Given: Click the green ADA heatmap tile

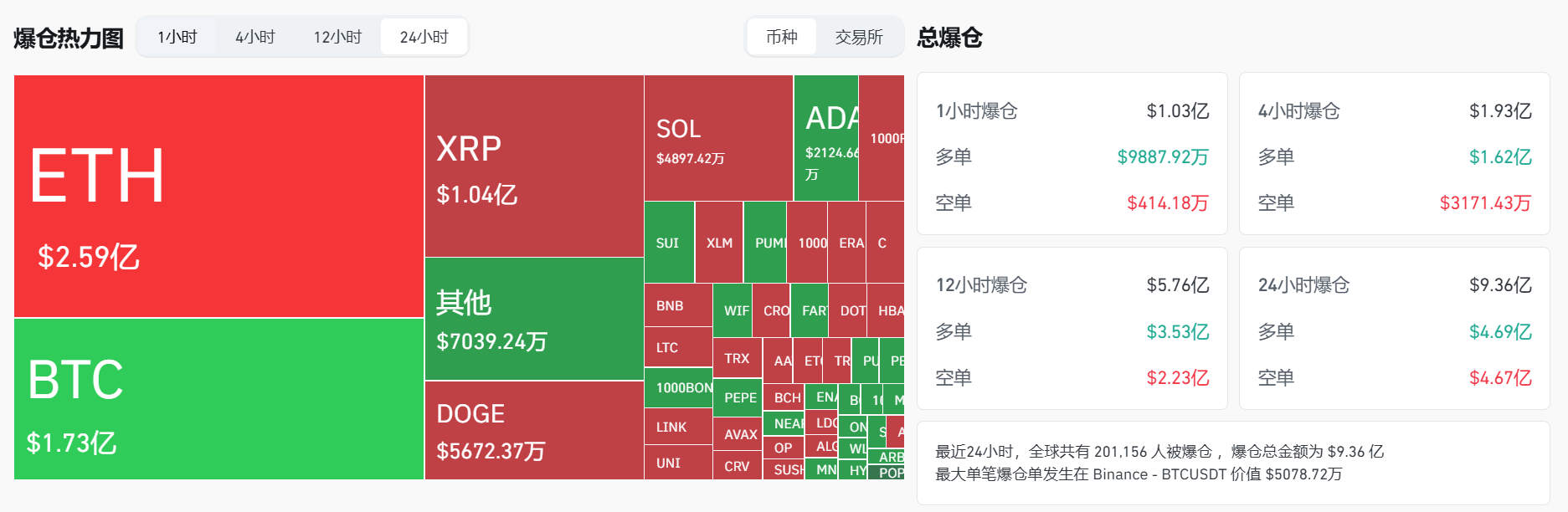Looking at the screenshot, I should [825, 138].
